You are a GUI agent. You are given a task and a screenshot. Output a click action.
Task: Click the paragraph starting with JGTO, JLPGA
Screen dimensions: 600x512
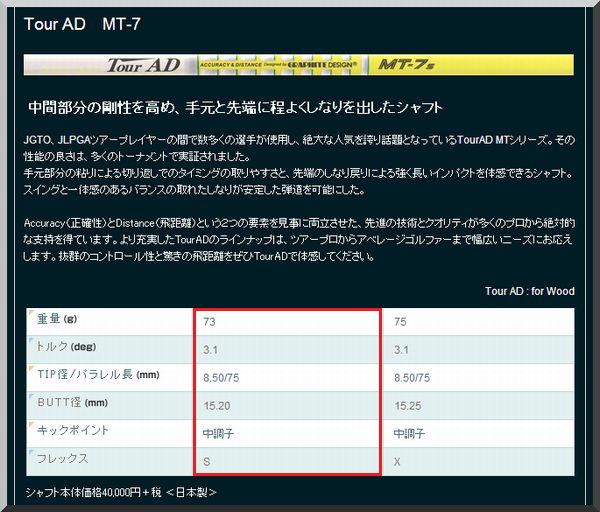[299, 165]
